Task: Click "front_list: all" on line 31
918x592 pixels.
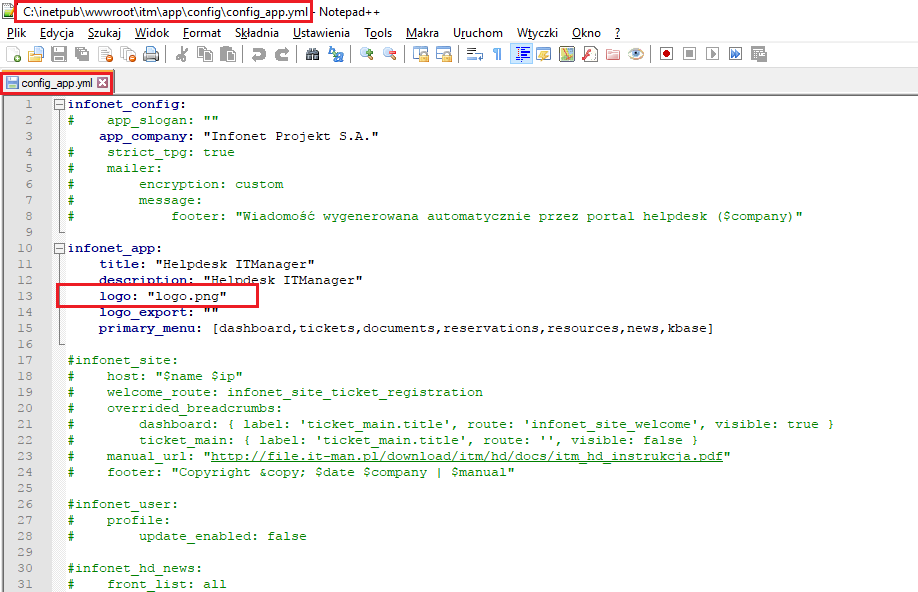Action: (x=166, y=584)
